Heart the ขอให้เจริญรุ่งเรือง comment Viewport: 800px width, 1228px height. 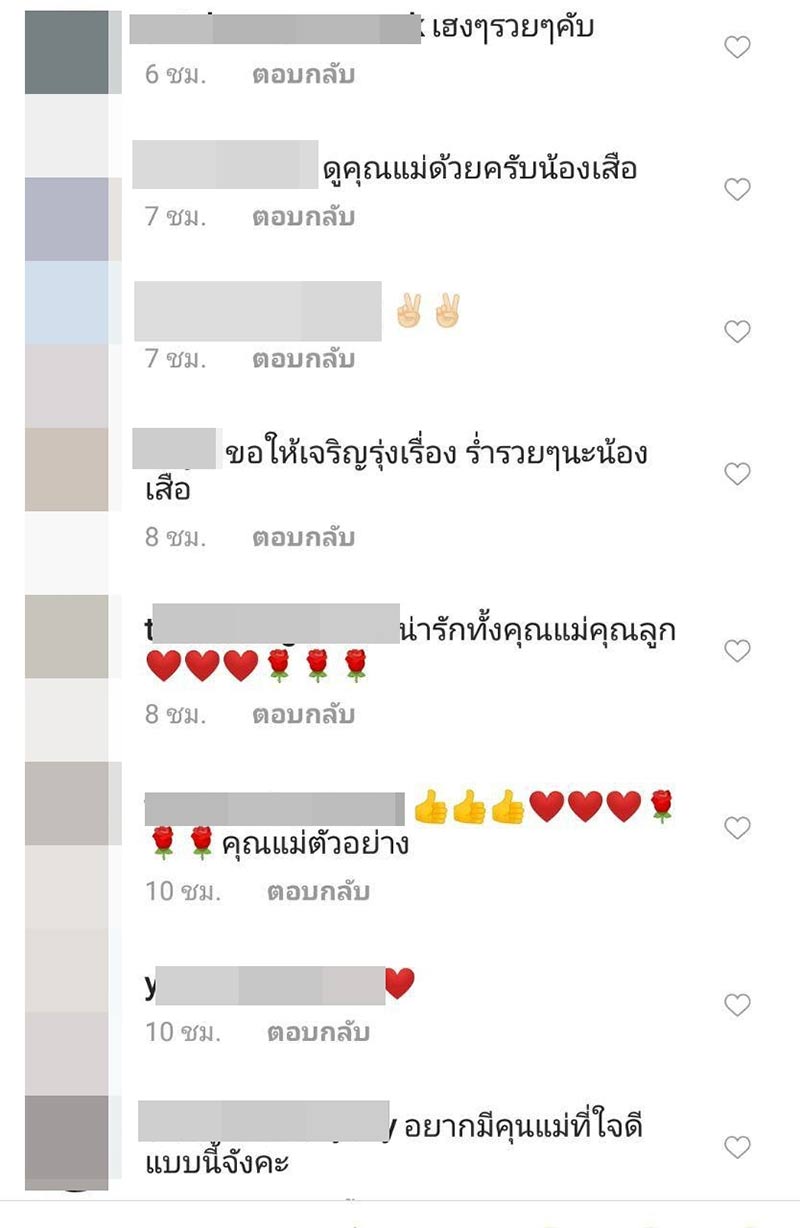737,474
